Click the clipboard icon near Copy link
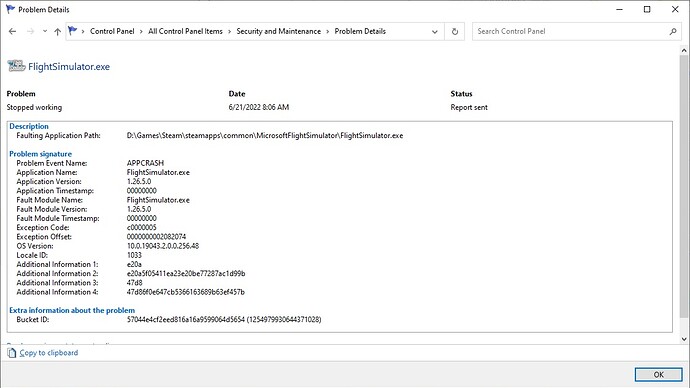The width and height of the screenshot is (690, 388). [x=12, y=353]
